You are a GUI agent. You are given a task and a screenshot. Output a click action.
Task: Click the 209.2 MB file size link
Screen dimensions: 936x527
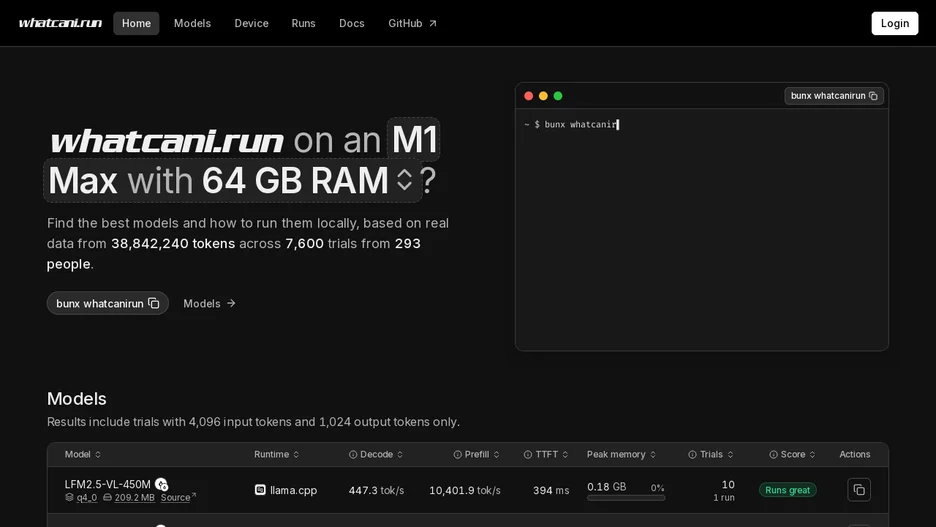click(x=134, y=497)
